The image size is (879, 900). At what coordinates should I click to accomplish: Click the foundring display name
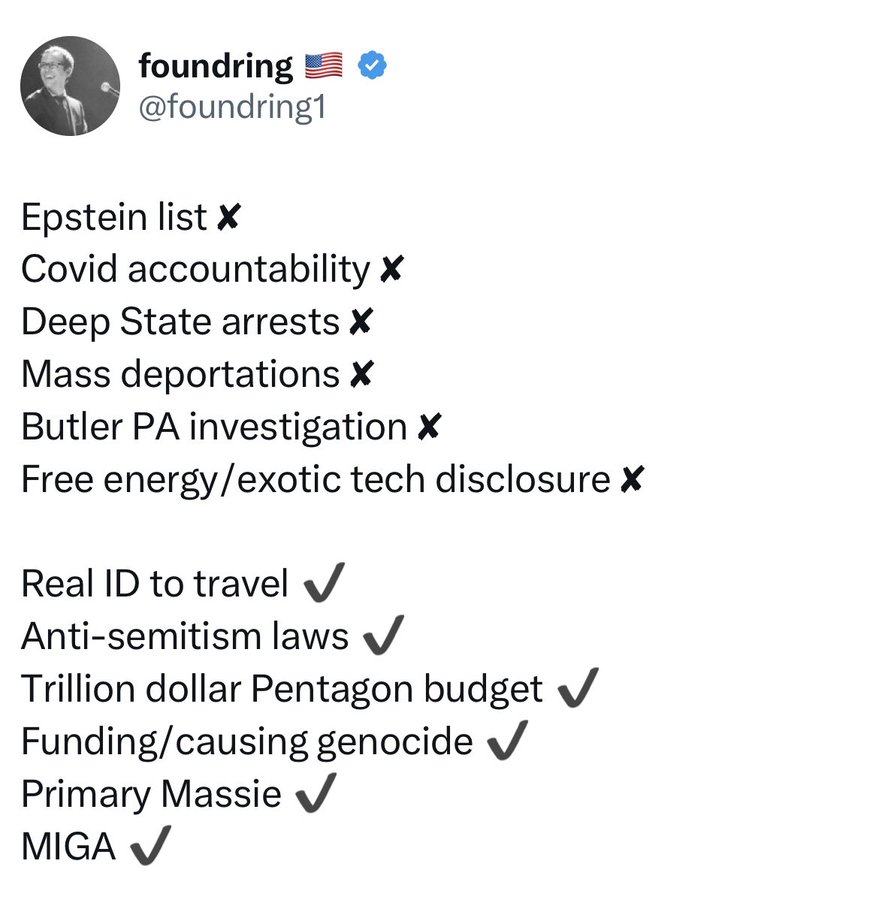[216, 65]
